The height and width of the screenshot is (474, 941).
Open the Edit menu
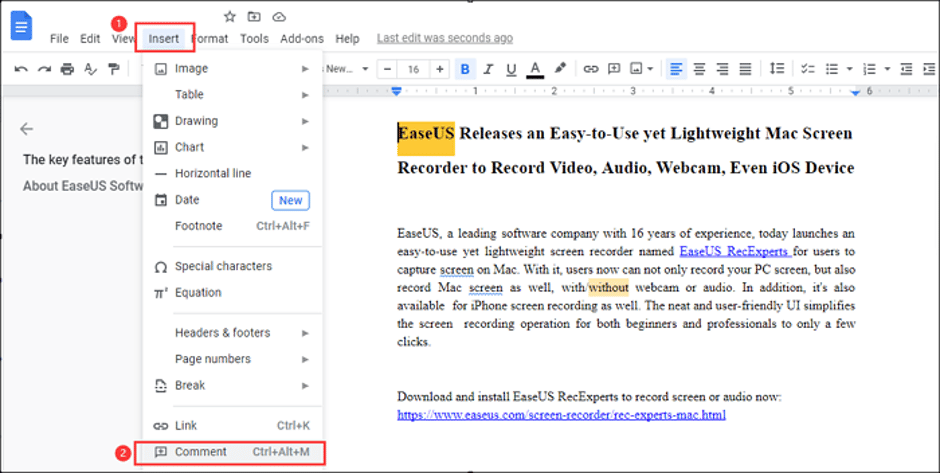[x=90, y=38]
